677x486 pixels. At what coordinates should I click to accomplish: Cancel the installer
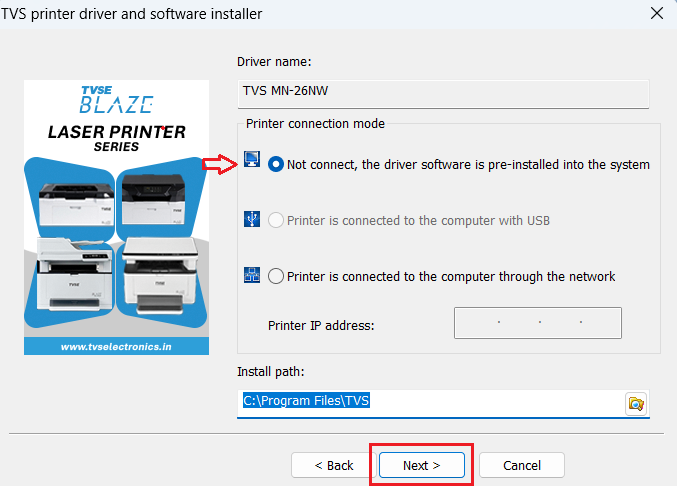click(x=522, y=465)
